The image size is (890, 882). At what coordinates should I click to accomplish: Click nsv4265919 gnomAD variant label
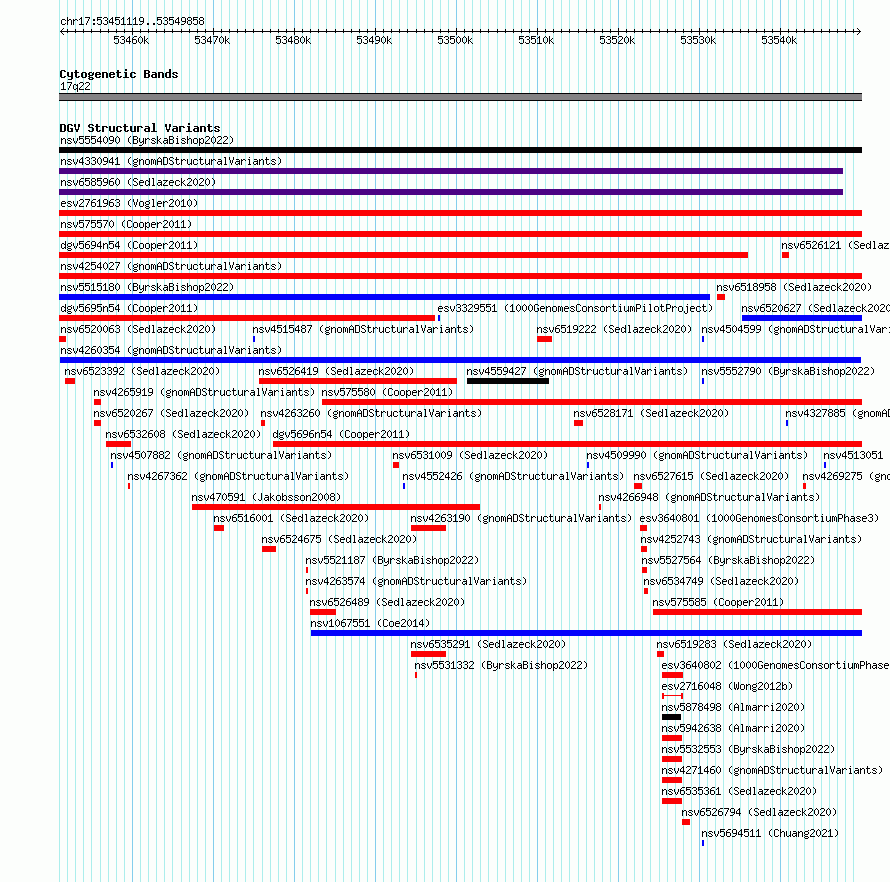point(204,392)
